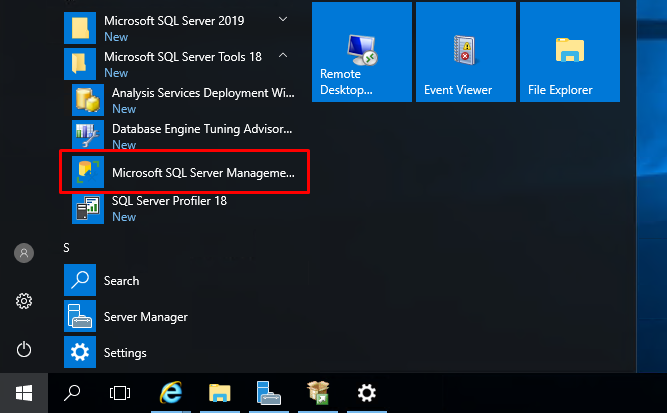Open the power options button
The height and width of the screenshot is (414, 667).
coord(24,350)
